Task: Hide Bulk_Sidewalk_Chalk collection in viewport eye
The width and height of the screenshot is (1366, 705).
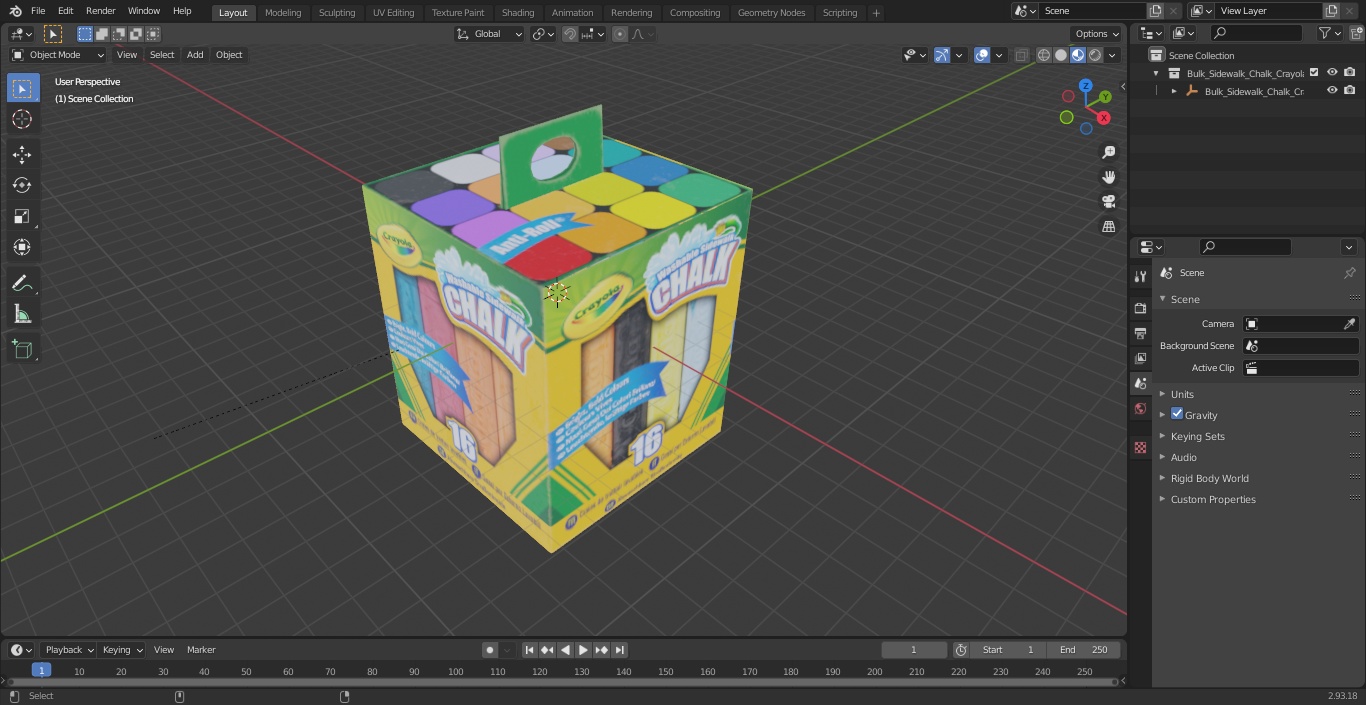Action: coord(1332,73)
